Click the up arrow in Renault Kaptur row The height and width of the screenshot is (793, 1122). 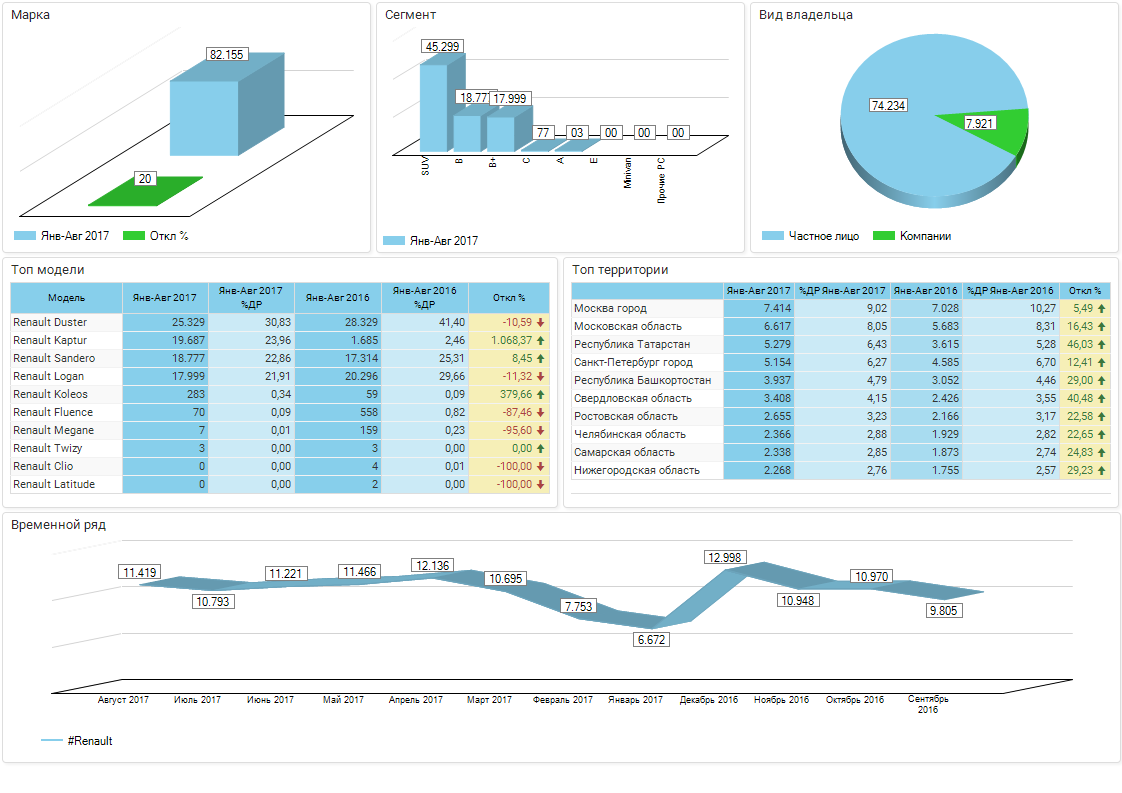[x=541, y=340]
